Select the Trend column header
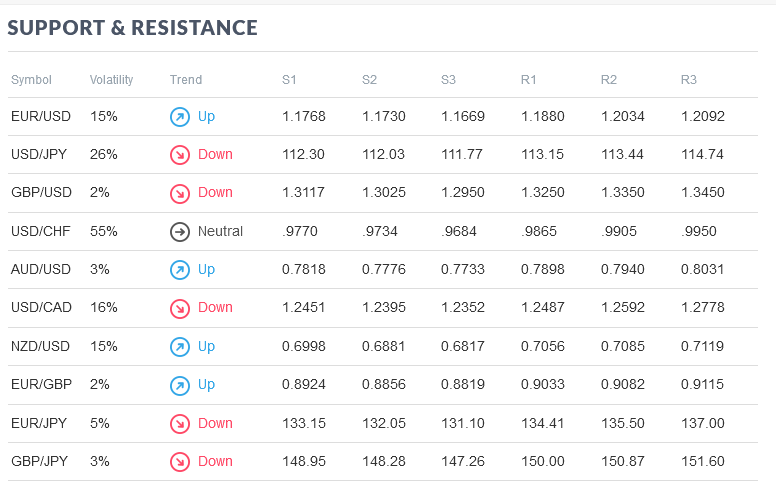 click(186, 80)
